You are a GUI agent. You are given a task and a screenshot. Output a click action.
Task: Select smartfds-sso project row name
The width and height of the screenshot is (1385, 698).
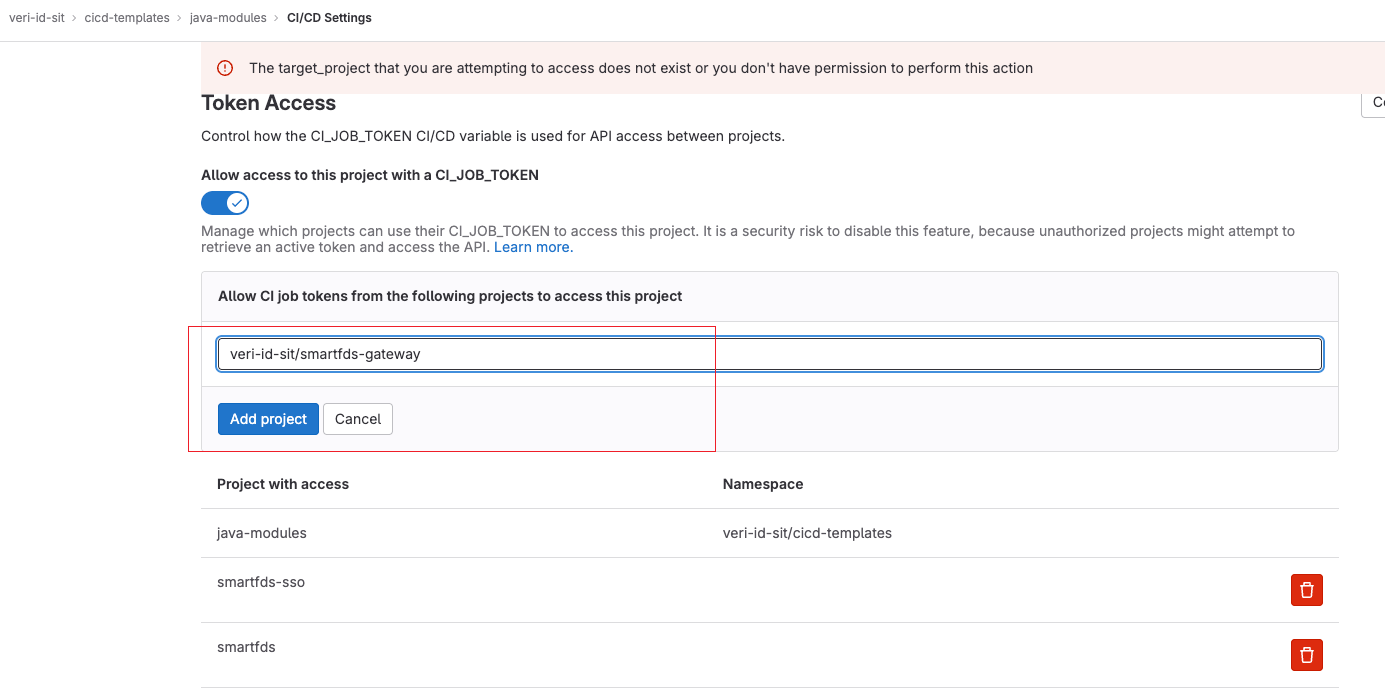pos(261,582)
